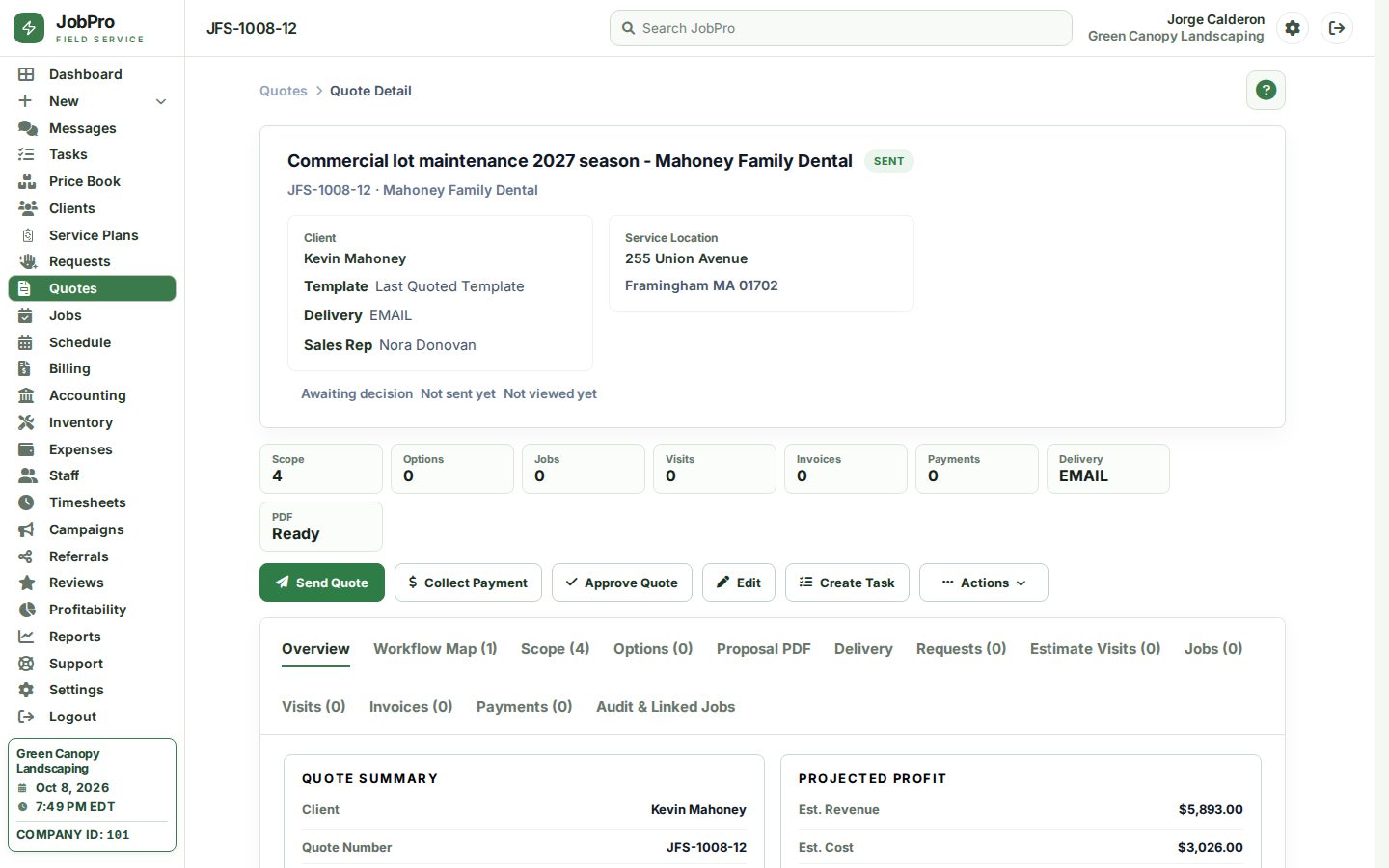Viewport: 1389px width, 868px height.
Task: Click the Timesheets clock icon
Action: pyautogui.click(x=26, y=502)
